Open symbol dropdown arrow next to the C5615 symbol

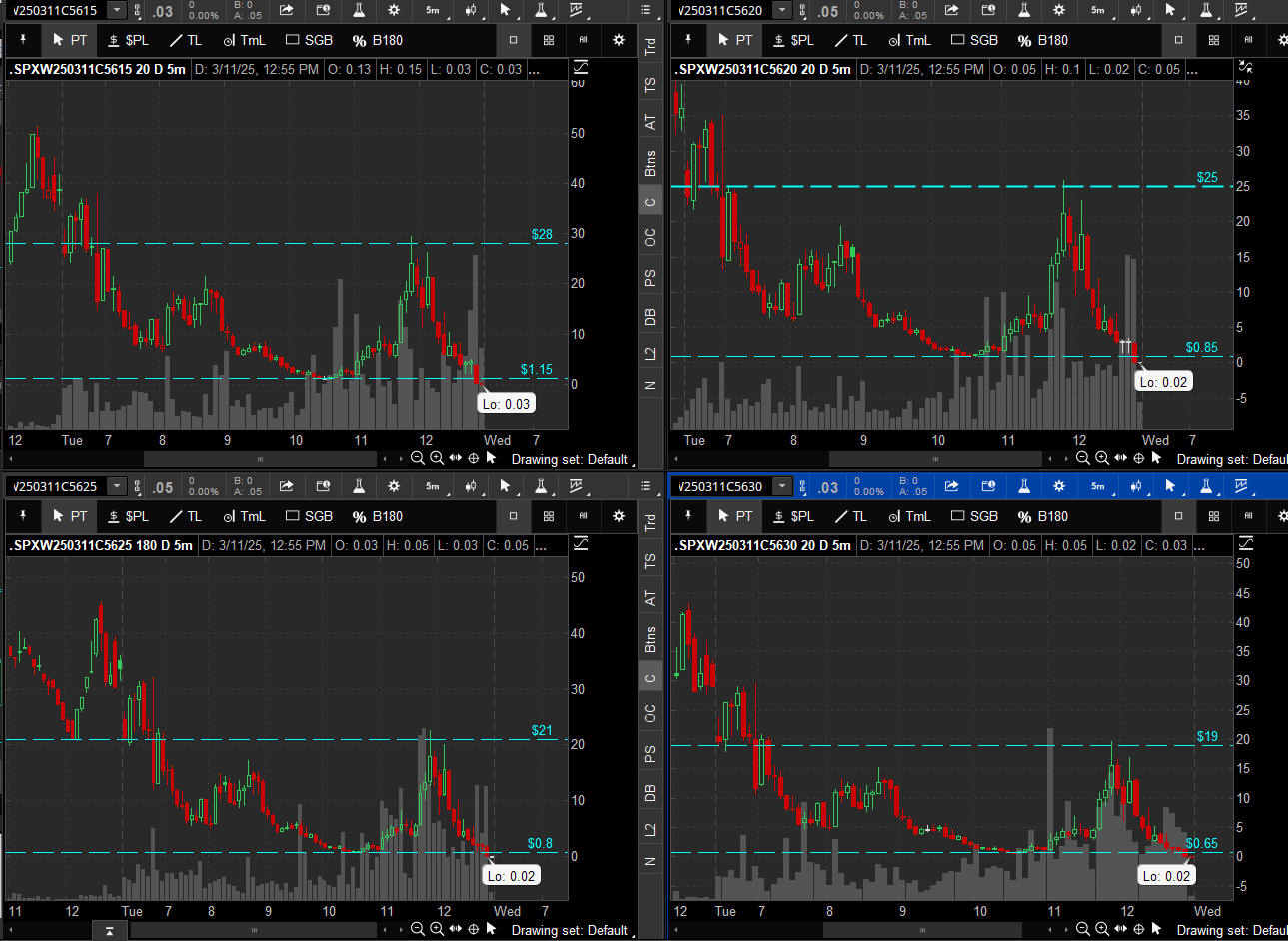click(x=117, y=11)
